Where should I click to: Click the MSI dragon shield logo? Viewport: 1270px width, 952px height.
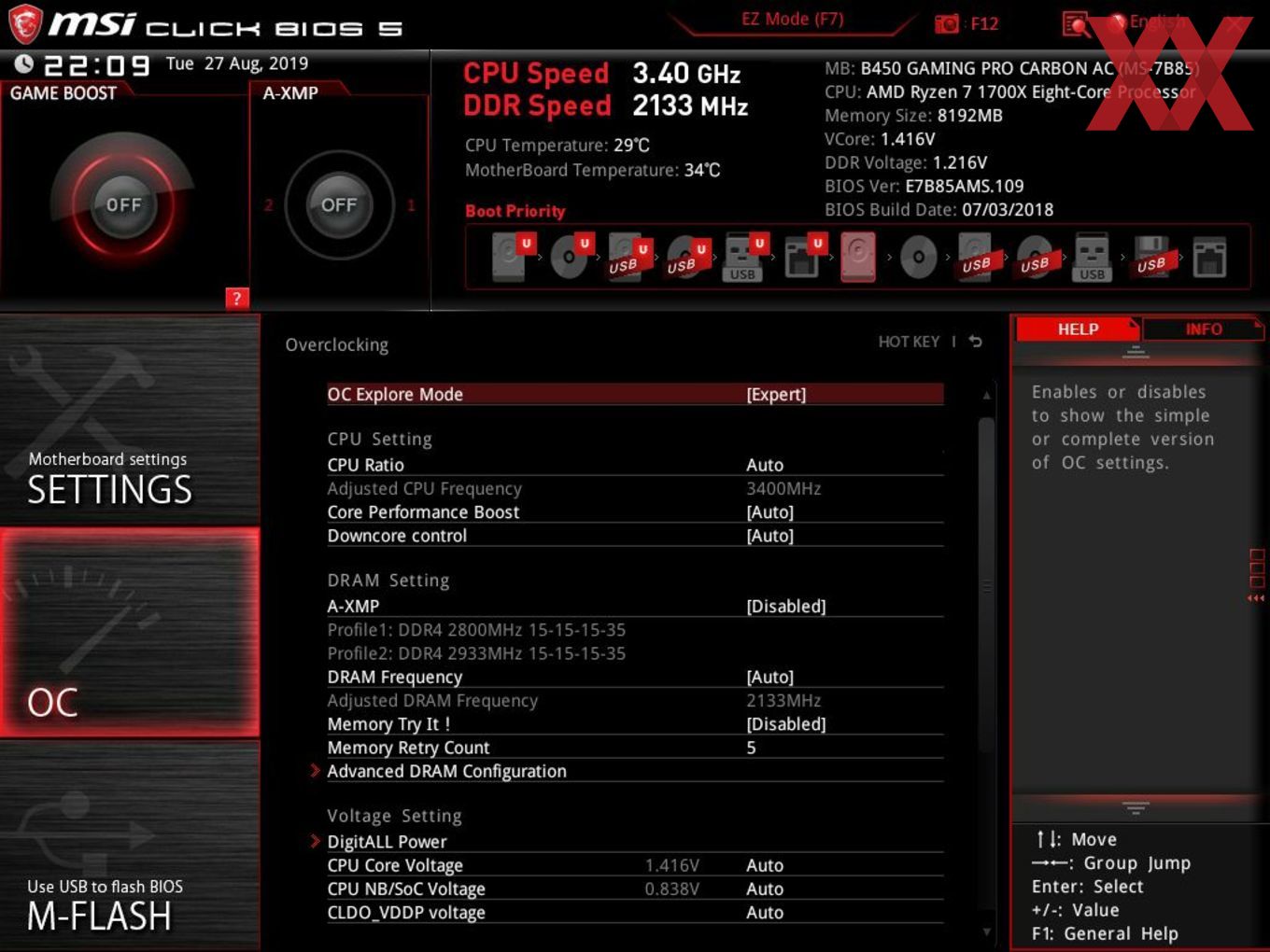pyautogui.click(x=25, y=24)
